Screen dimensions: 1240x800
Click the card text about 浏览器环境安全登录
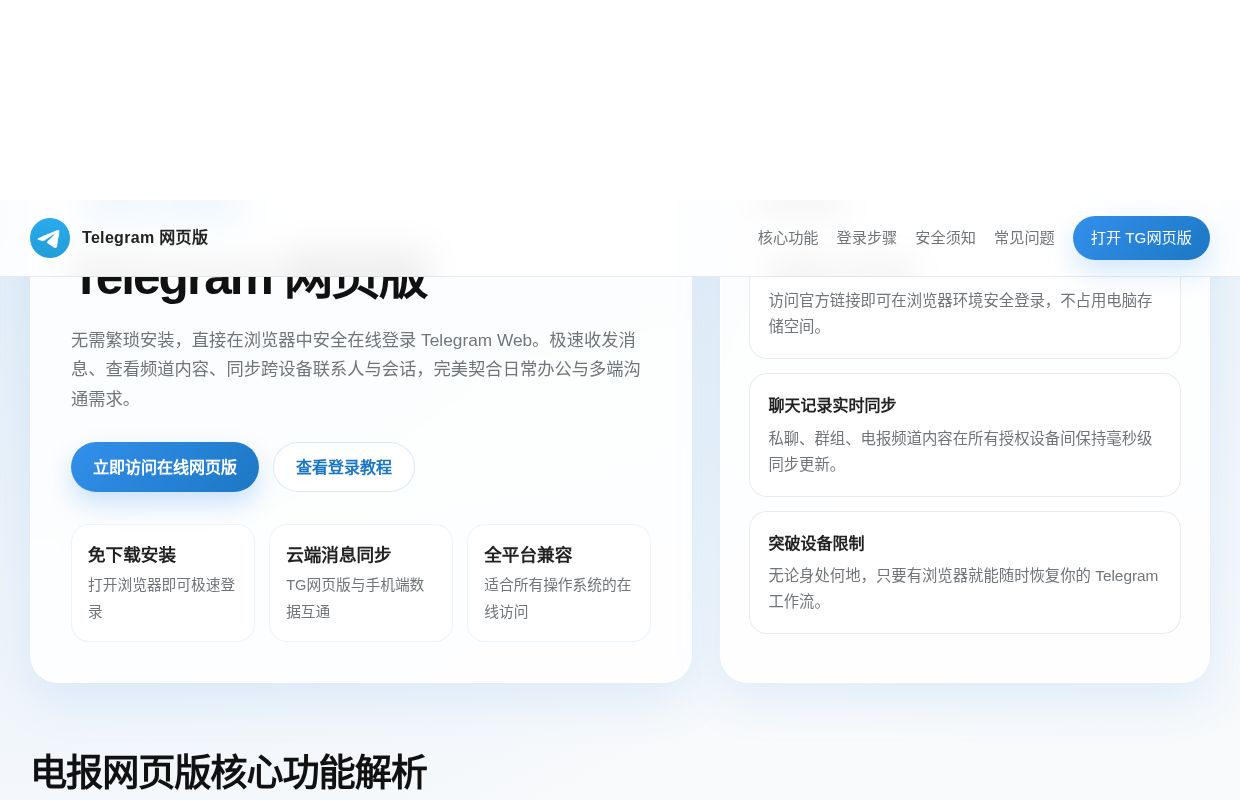point(960,313)
